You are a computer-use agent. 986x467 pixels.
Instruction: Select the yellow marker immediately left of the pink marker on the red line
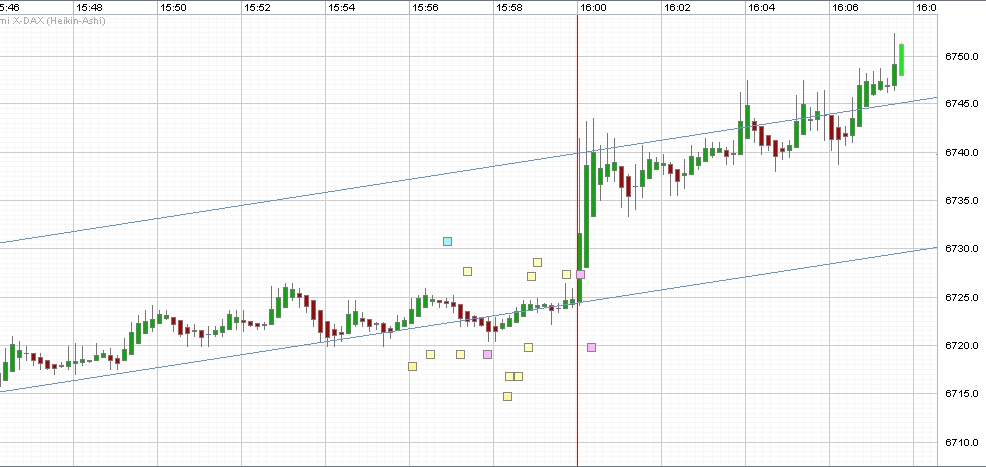(x=567, y=274)
